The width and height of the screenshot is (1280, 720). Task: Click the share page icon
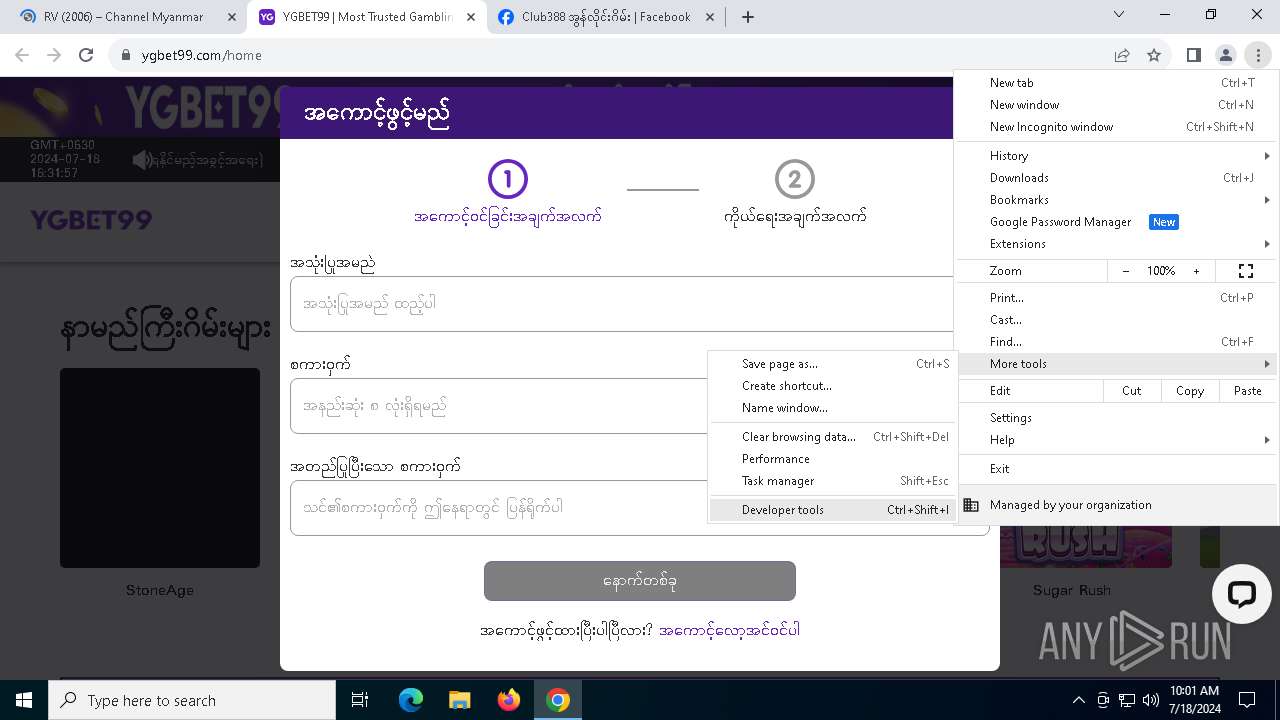[x=1122, y=56]
